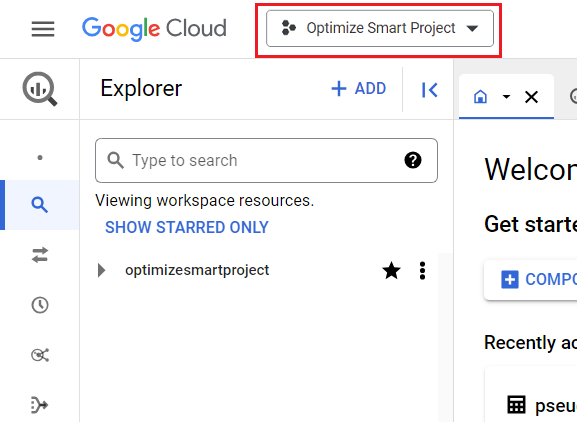Click the Google Cloud logo

click(x=154, y=29)
